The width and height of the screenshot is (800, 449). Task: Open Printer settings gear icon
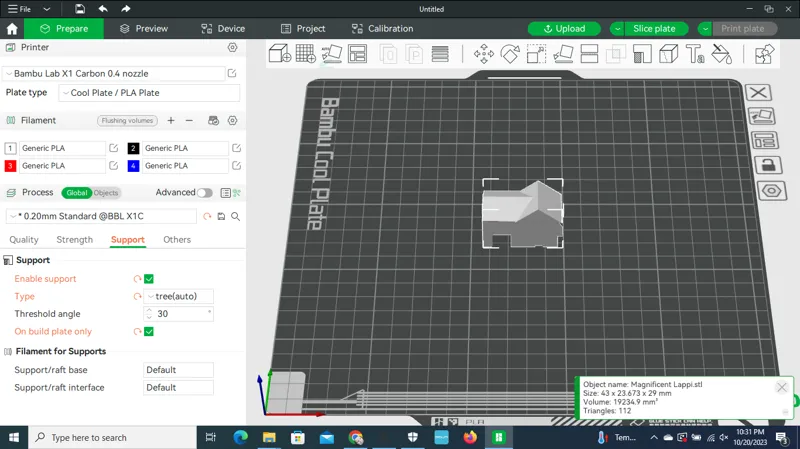[x=233, y=47]
